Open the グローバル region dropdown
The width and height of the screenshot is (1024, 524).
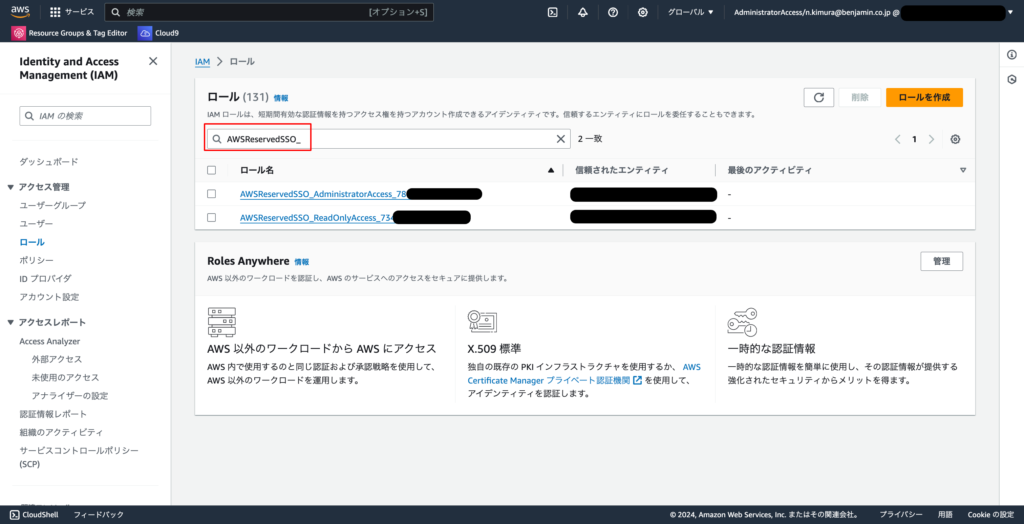690,12
